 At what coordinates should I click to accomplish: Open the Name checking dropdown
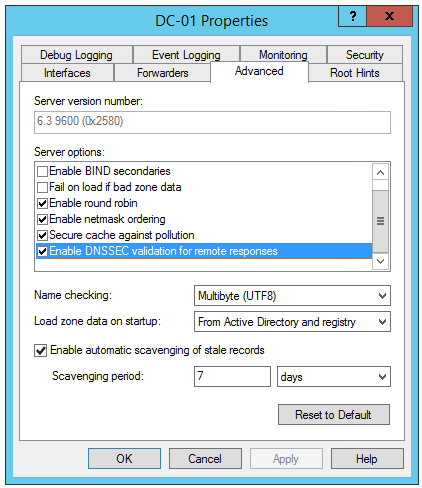[x=292, y=296]
